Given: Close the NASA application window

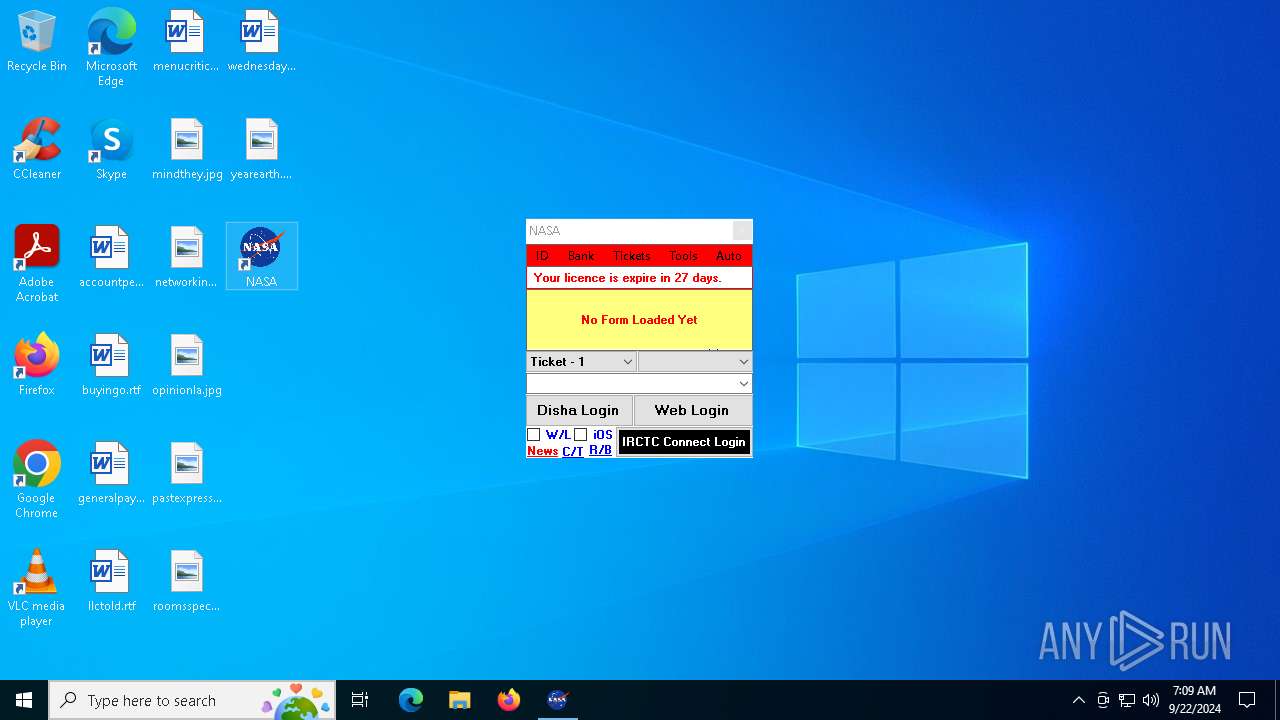Looking at the screenshot, I should click(x=742, y=231).
